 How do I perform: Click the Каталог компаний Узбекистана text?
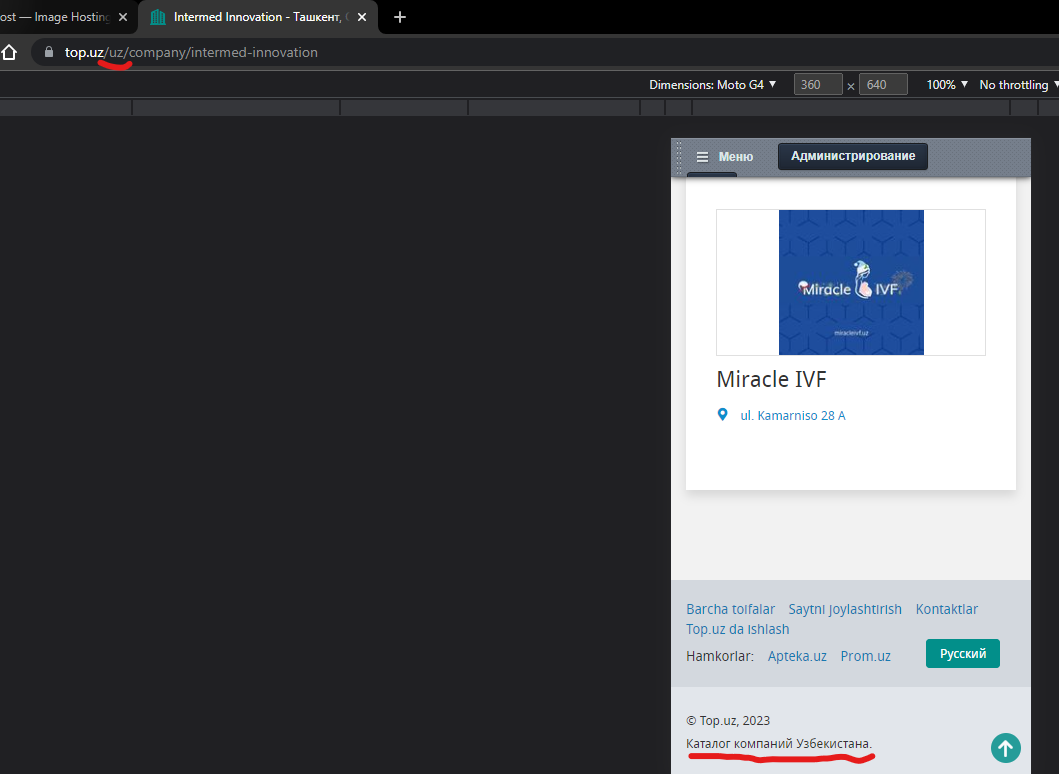tap(779, 744)
